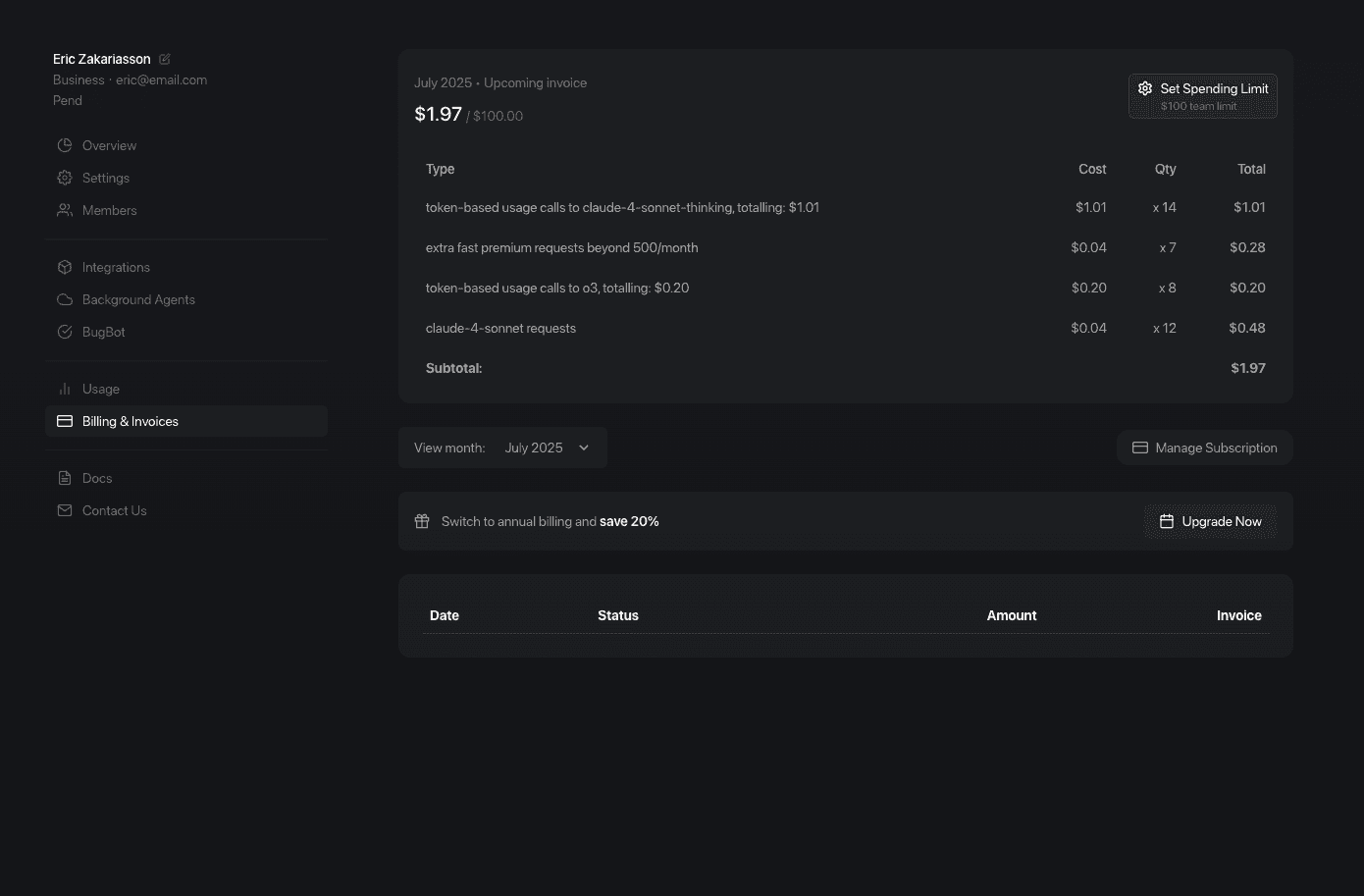Click the gear icon next to Settings
1364x896 pixels.
[x=64, y=178]
